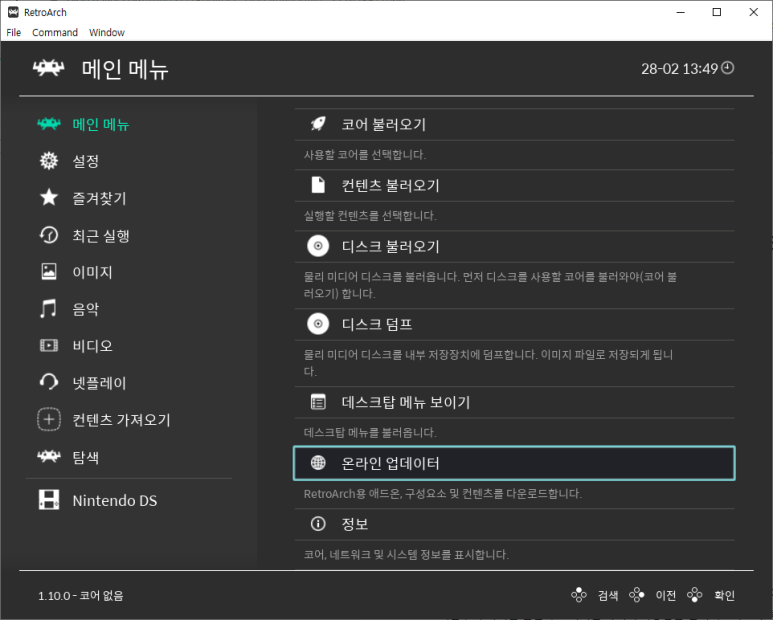The width and height of the screenshot is (773, 620).
Task: Open the 이미지 section label
Action: coord(93,272)
